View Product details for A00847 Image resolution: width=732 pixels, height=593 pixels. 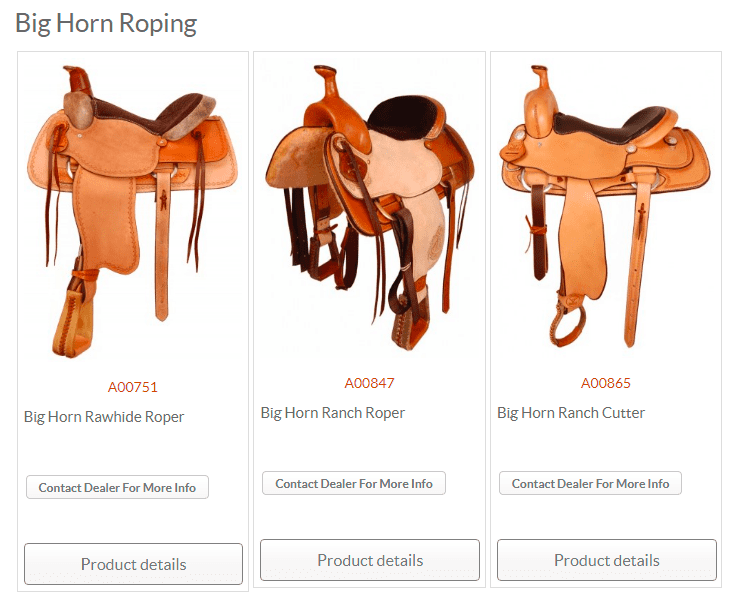(370, 560)
